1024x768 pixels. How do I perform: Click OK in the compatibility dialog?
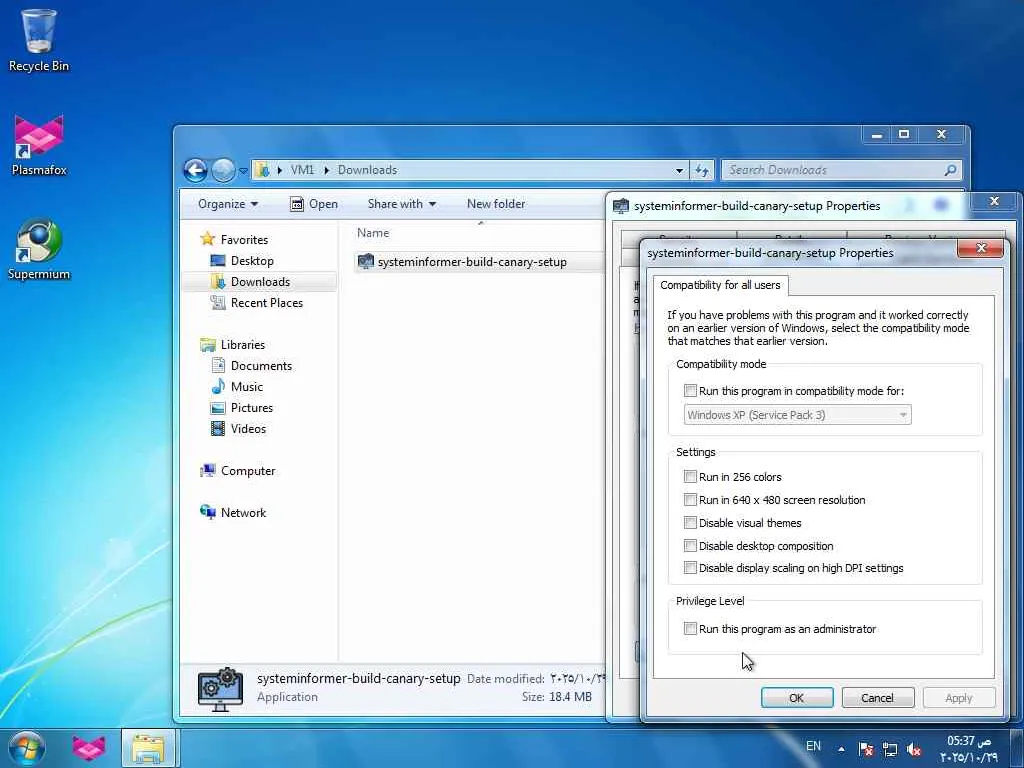pos(797,697)
